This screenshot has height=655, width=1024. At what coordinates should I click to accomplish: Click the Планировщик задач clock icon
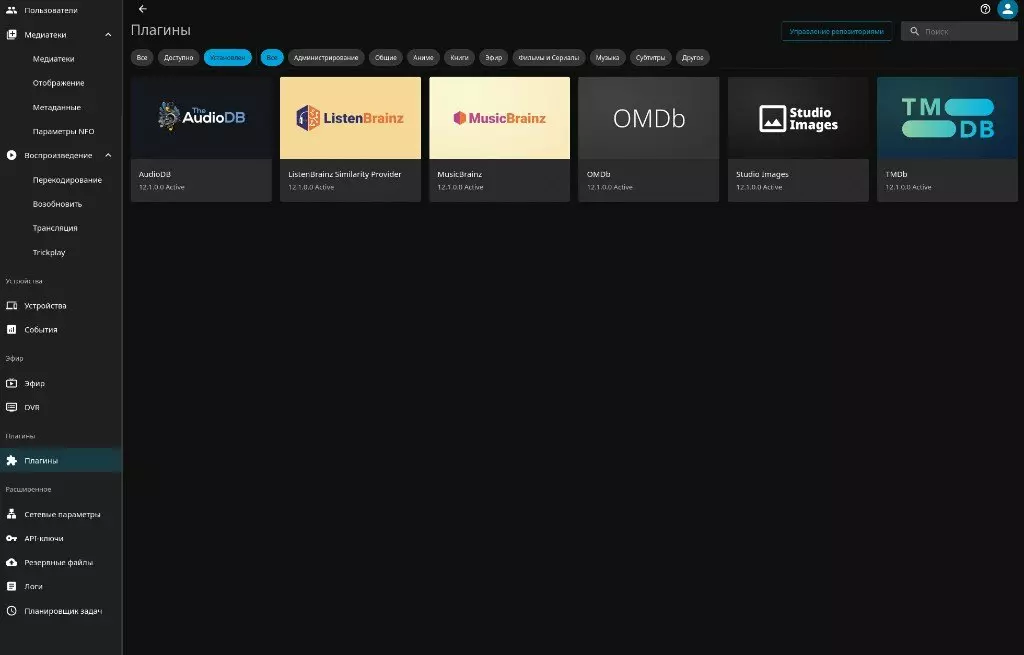11,611
